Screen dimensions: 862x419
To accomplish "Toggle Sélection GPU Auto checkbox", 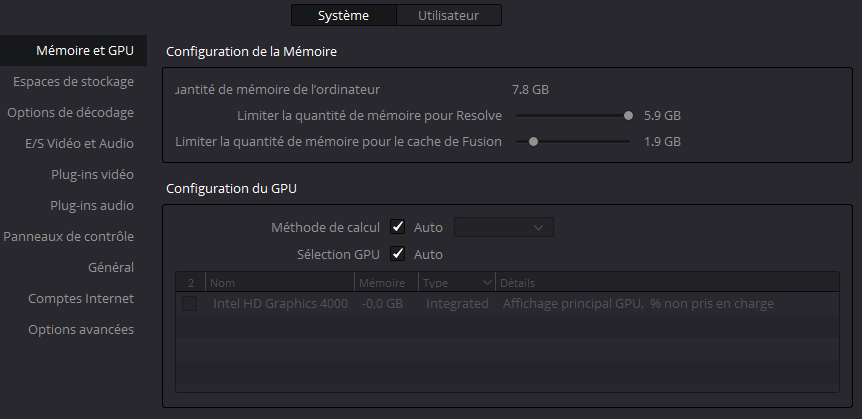I will (397, 254).
